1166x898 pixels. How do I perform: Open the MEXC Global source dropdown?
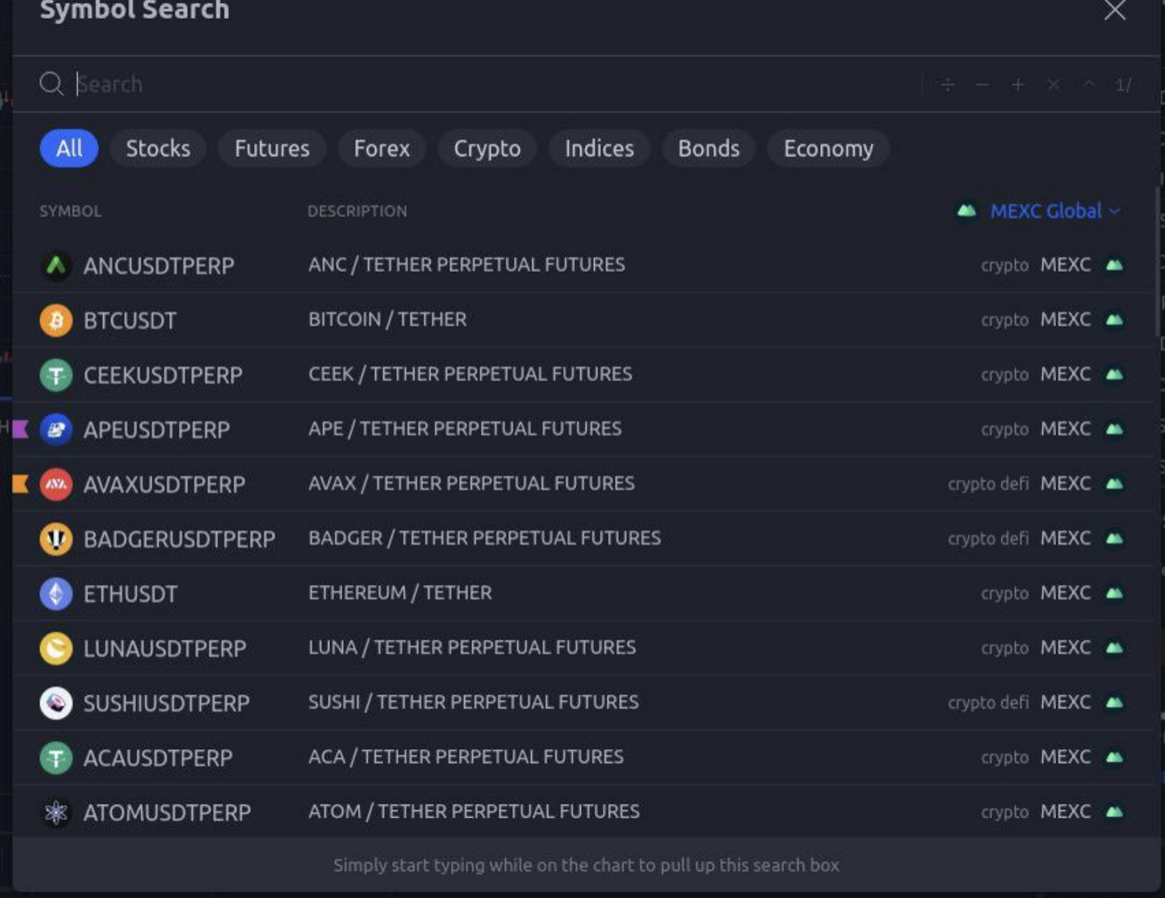[1039, 211]
